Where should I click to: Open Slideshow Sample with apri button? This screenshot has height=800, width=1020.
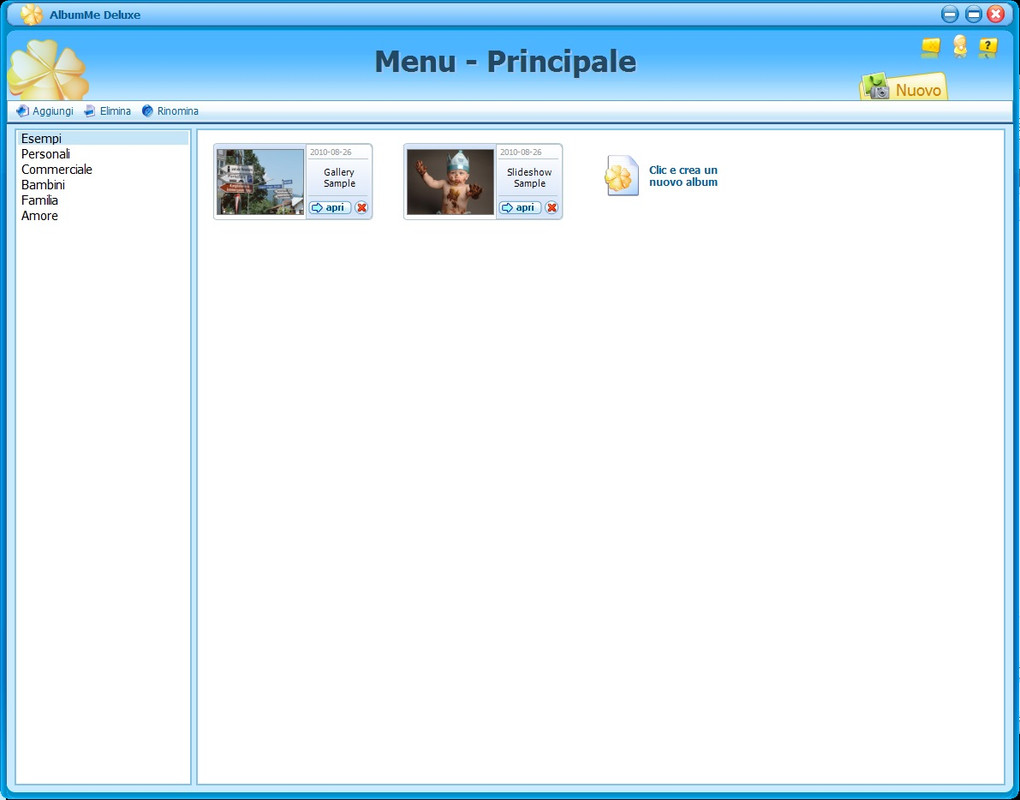click(x=520, y=207)
